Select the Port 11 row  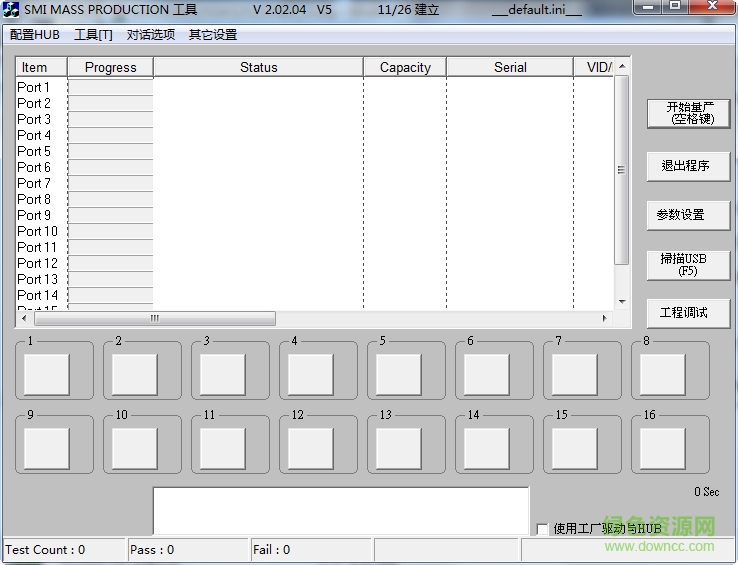click(315, 248)
